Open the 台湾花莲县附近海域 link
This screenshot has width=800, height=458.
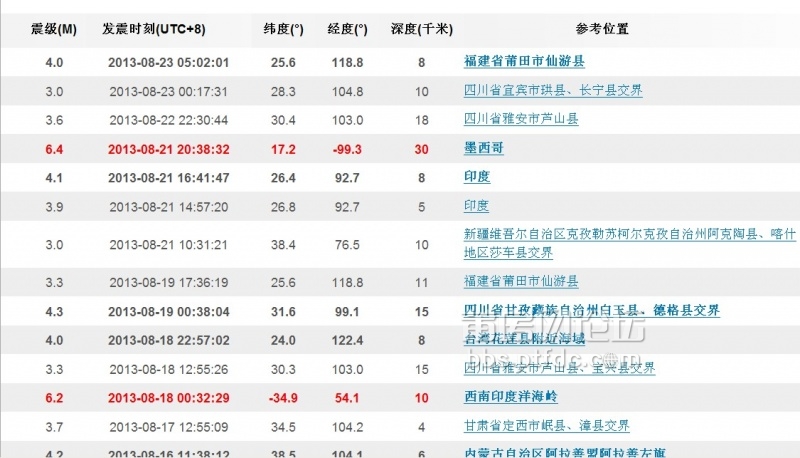(x=524, y=339)
